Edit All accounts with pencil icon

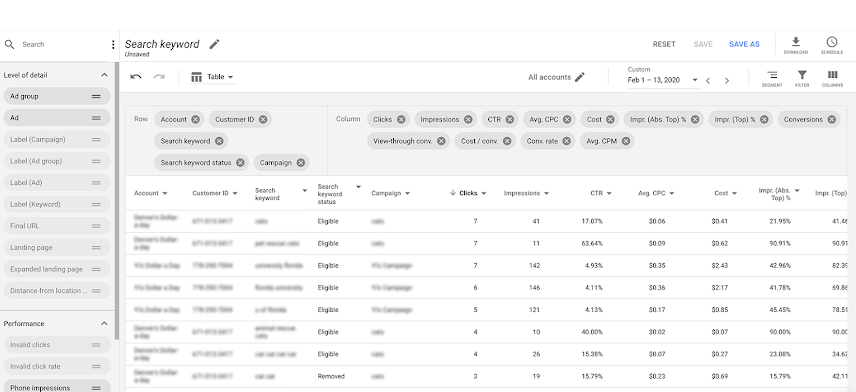580,77
